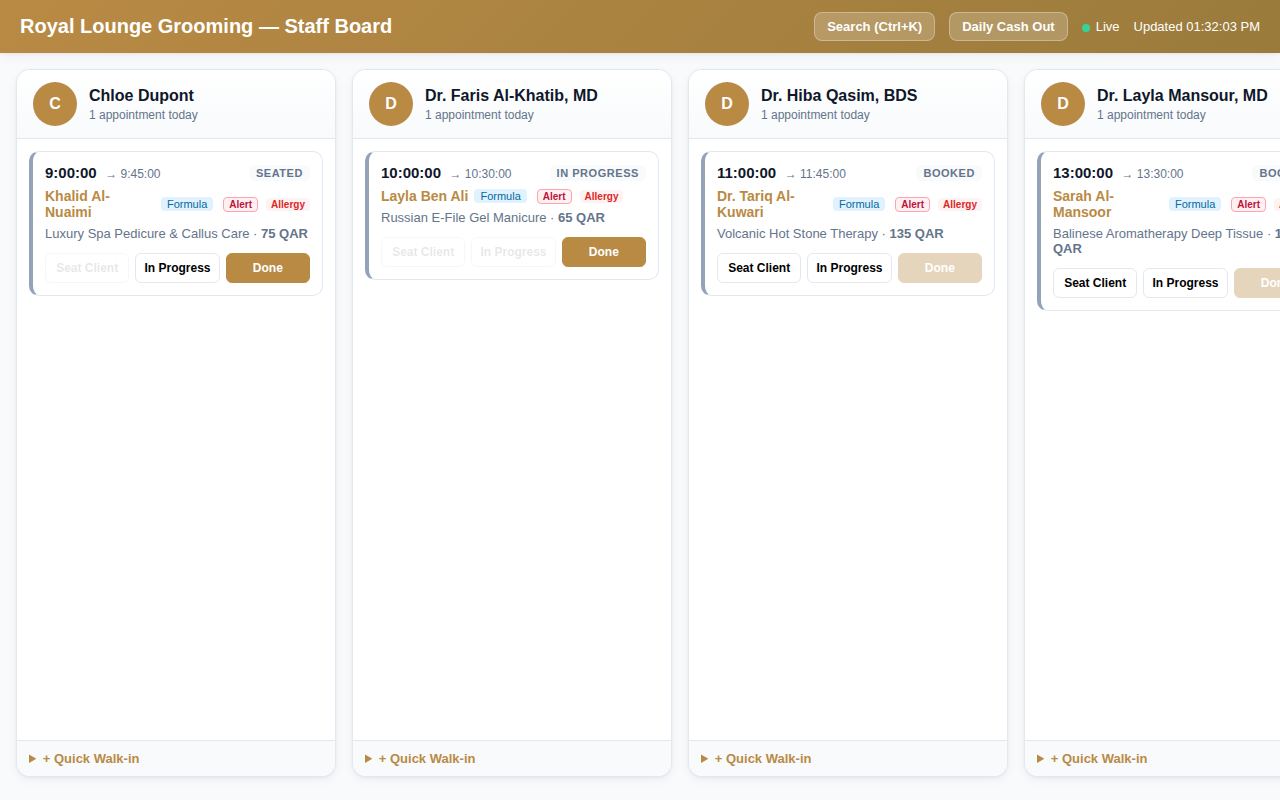The image size is (1280, 800).
Task: Click the Royal Lounge Grooming Staff Board title
Action: pyautogui.click(x=206, y=26)
